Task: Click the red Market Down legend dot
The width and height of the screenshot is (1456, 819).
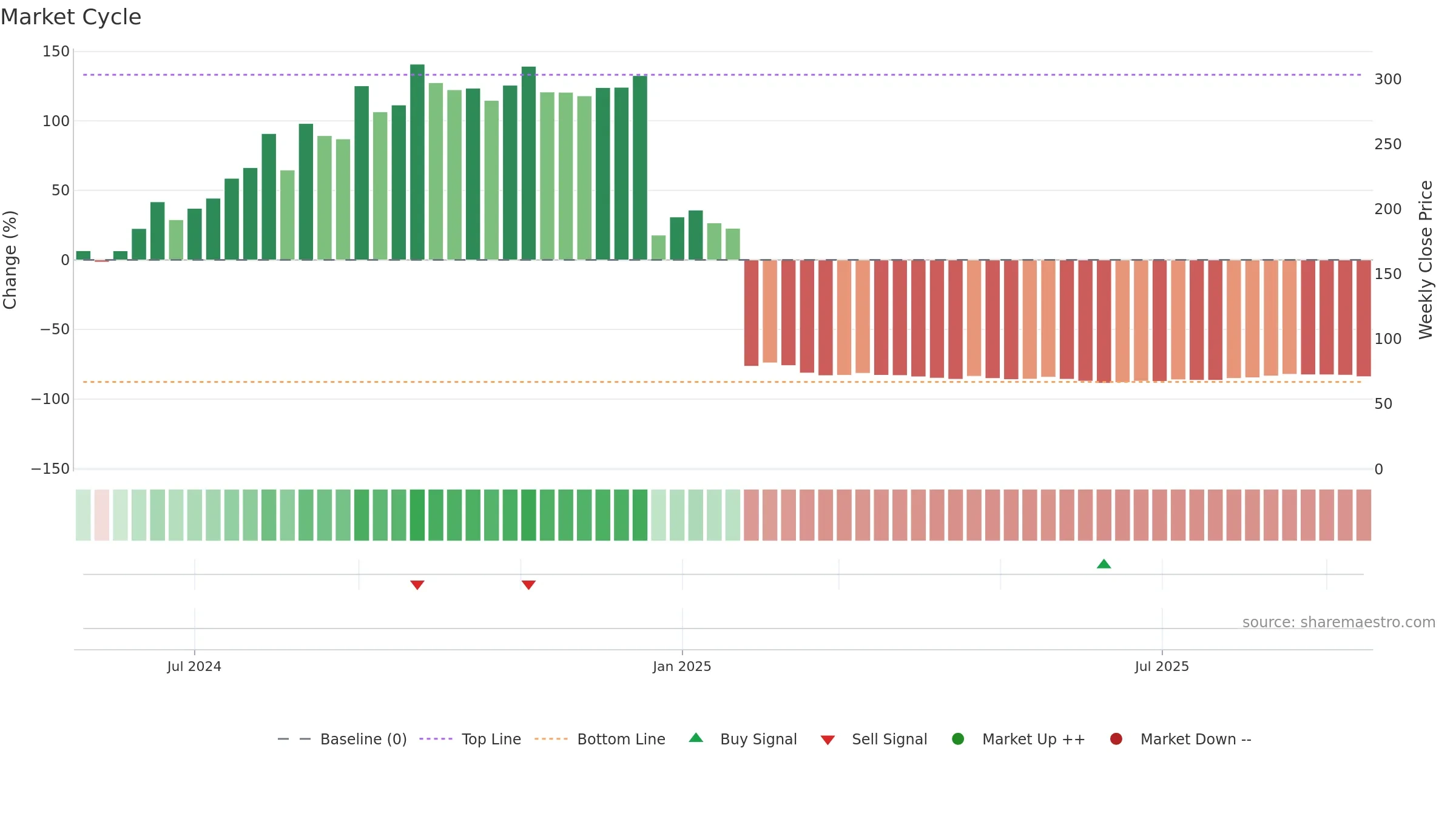Action: (1116, 739)
